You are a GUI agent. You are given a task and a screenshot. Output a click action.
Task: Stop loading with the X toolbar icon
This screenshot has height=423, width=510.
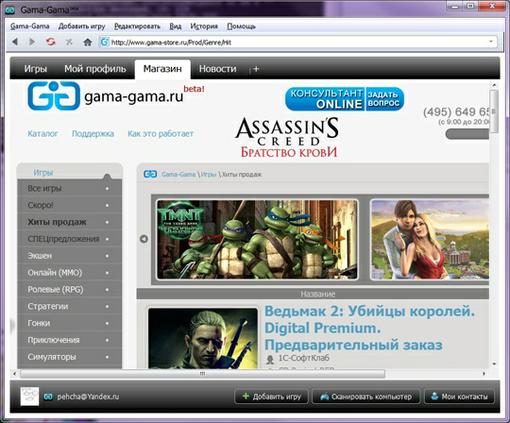(x=69, y=42)
